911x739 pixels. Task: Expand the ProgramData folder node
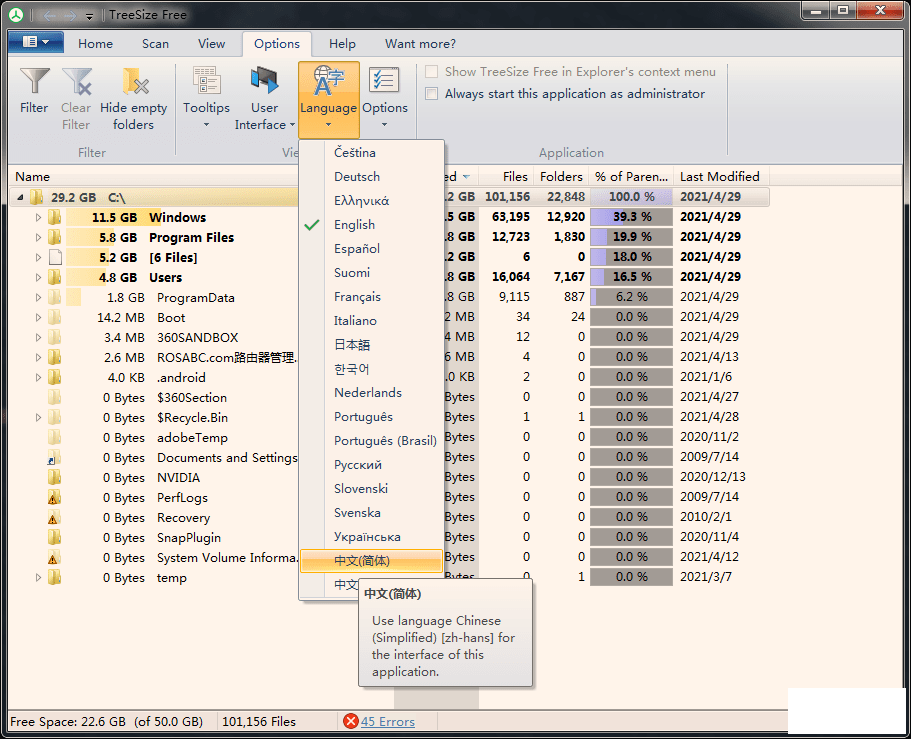tap(38, 297)
